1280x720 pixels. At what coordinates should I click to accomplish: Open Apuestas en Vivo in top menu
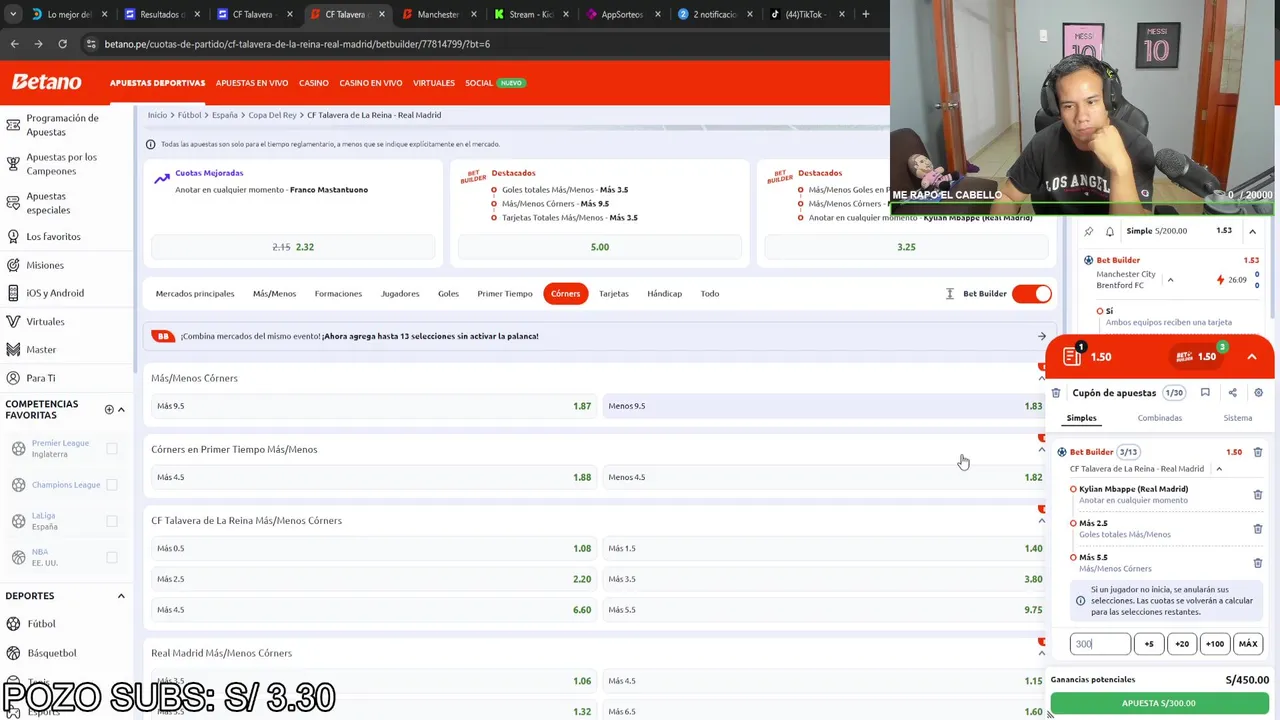252,83
